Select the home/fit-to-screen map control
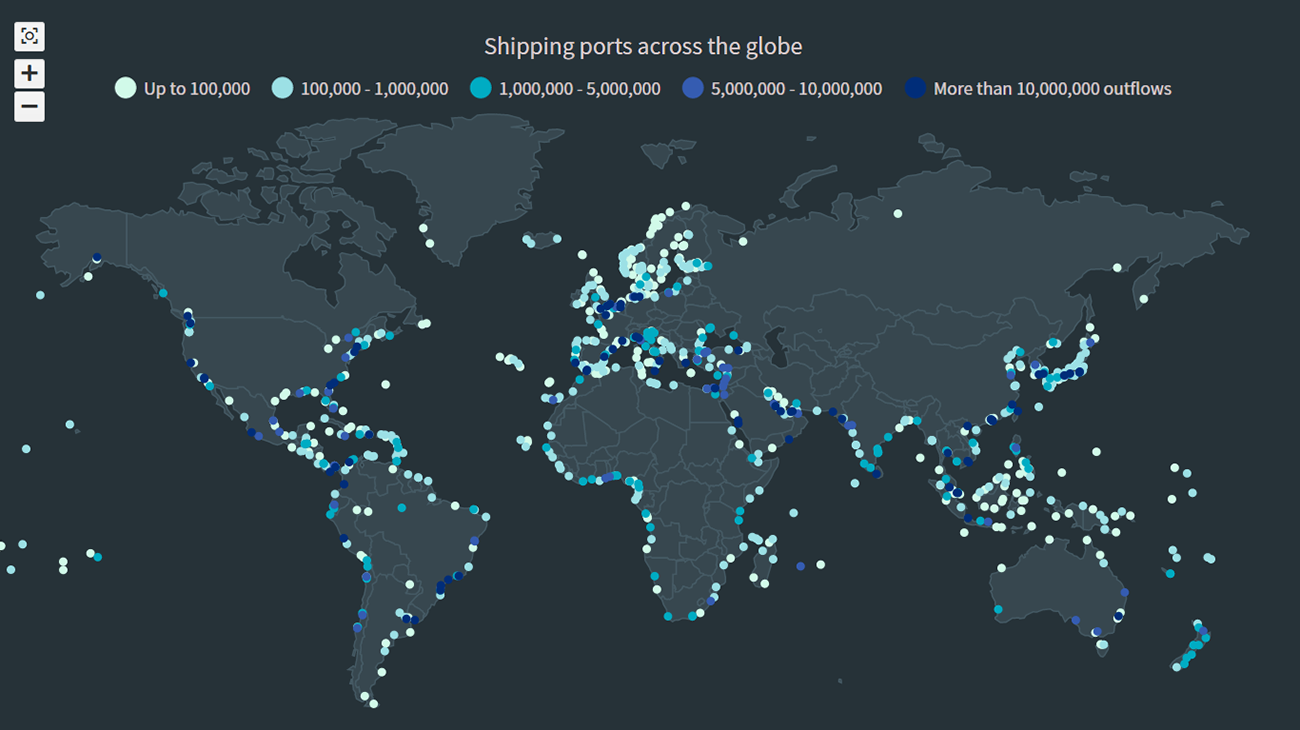Image resolution: width=1300 pixels, height=730 pixels. click(30, 36)
